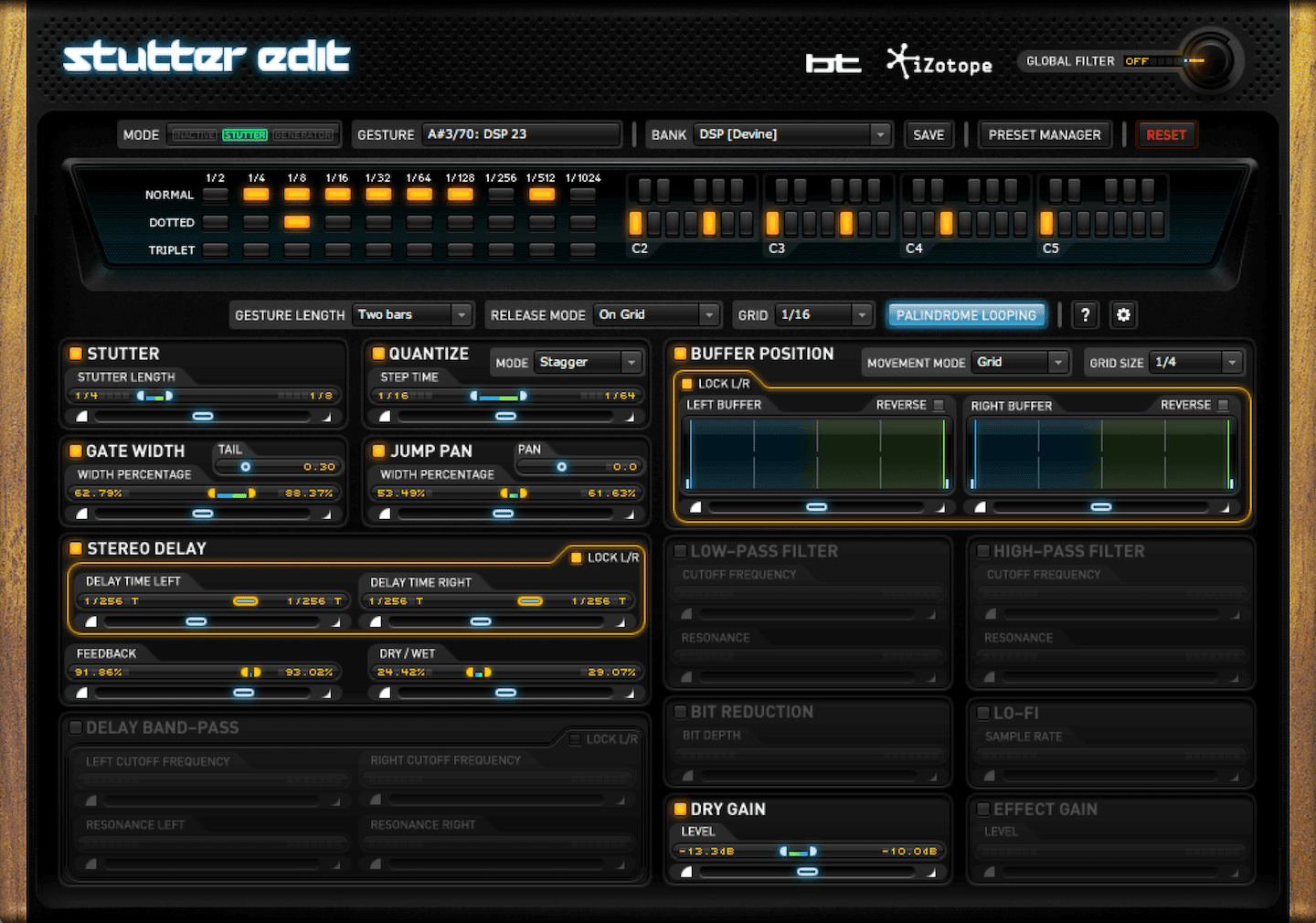Select the small concave curve icon under Step Time
This screenshot has width=1316, height=923.
[x=630, y=418]
